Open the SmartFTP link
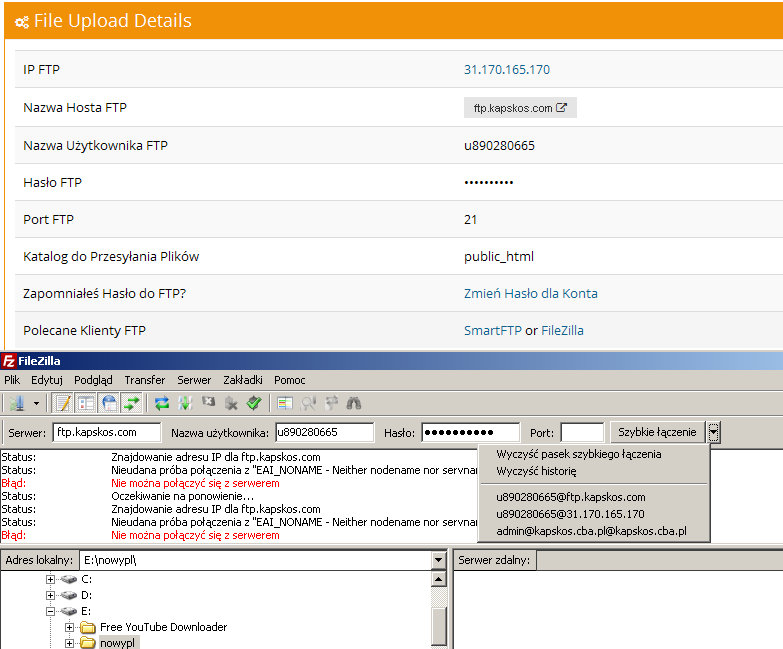 coord(492,330)
